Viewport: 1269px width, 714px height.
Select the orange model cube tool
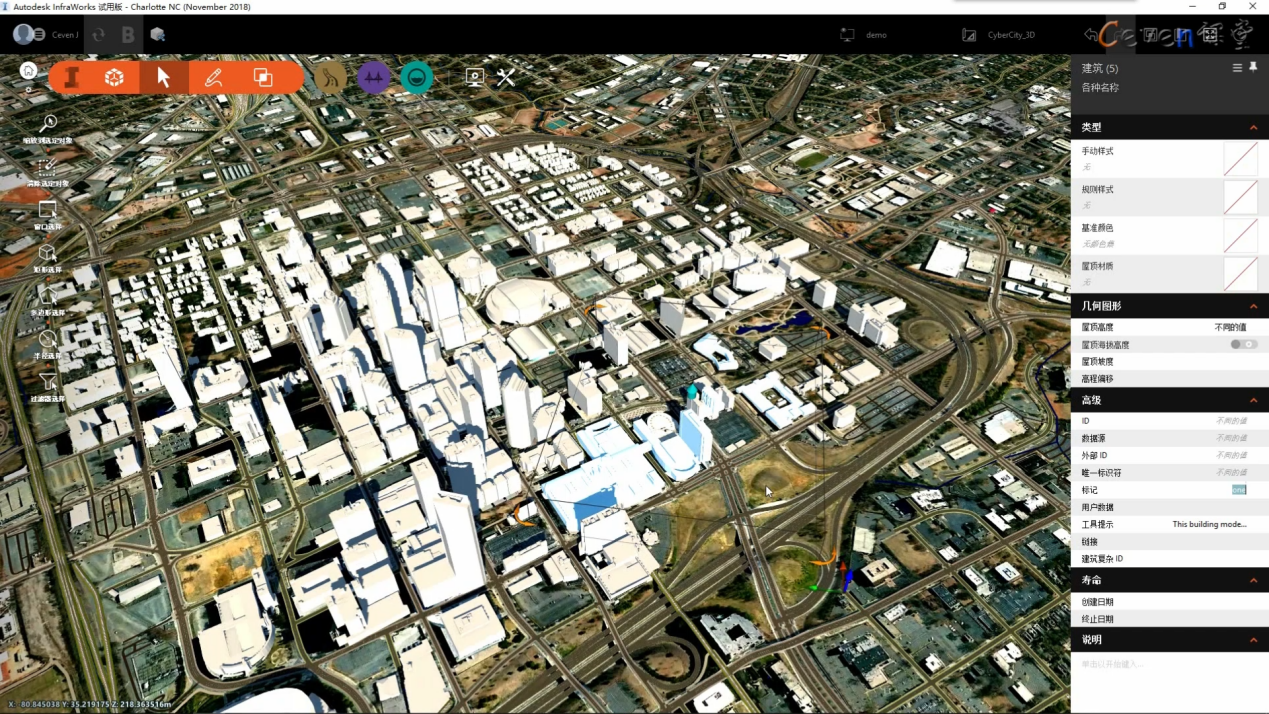[115, 78]
